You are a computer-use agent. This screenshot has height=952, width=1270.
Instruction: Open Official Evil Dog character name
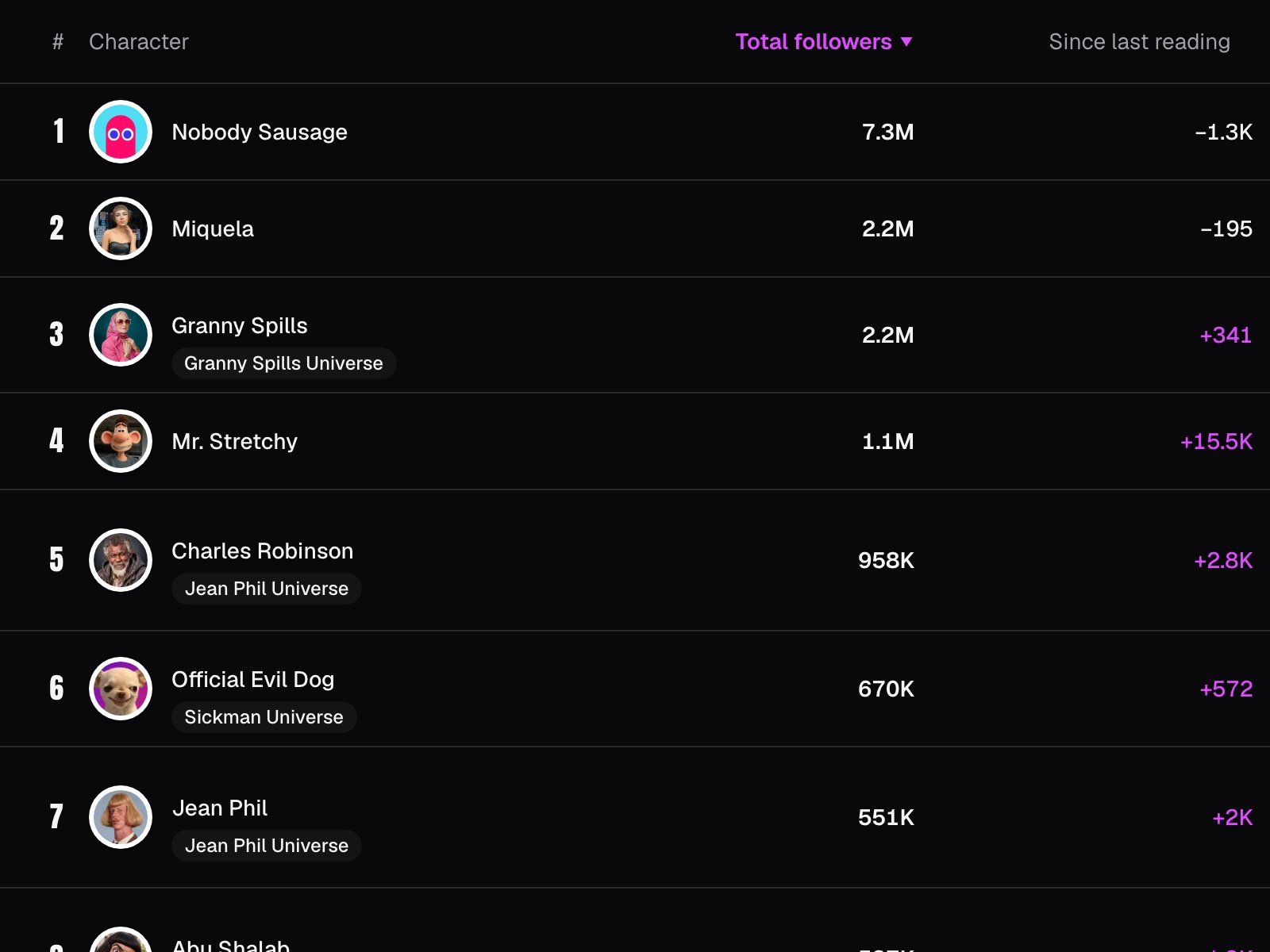(253, 679)
